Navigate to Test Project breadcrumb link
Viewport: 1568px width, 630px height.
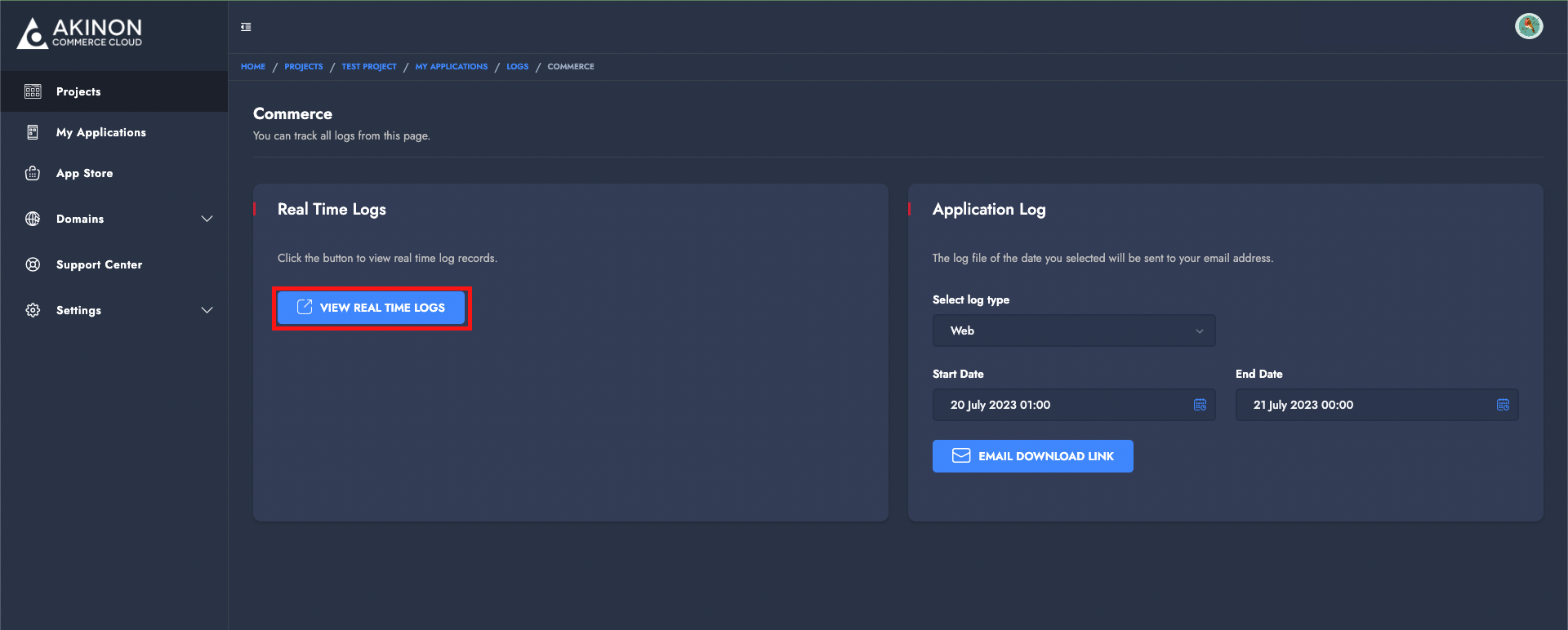pos(368,67)
